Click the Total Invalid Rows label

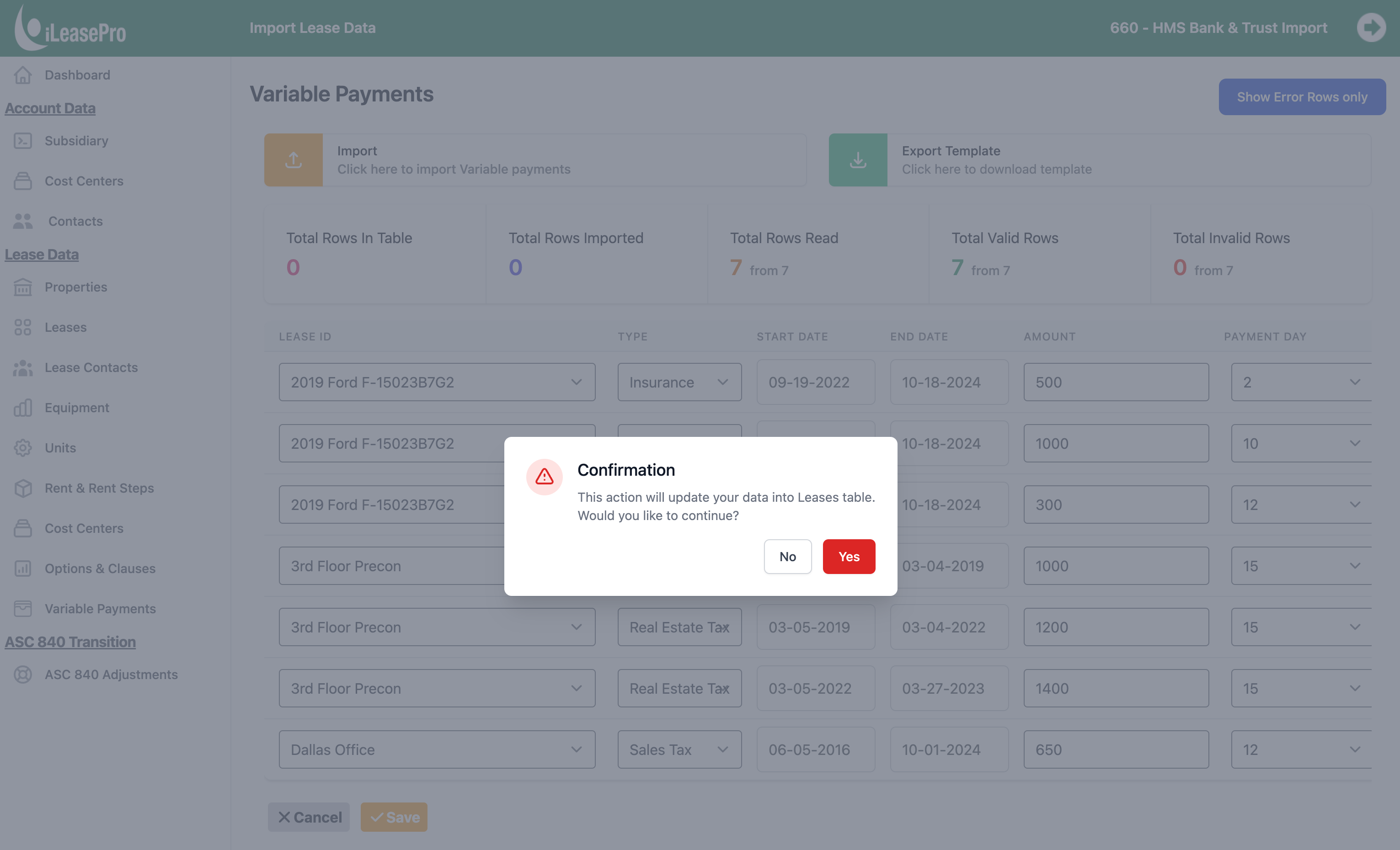click(1231, 238)
